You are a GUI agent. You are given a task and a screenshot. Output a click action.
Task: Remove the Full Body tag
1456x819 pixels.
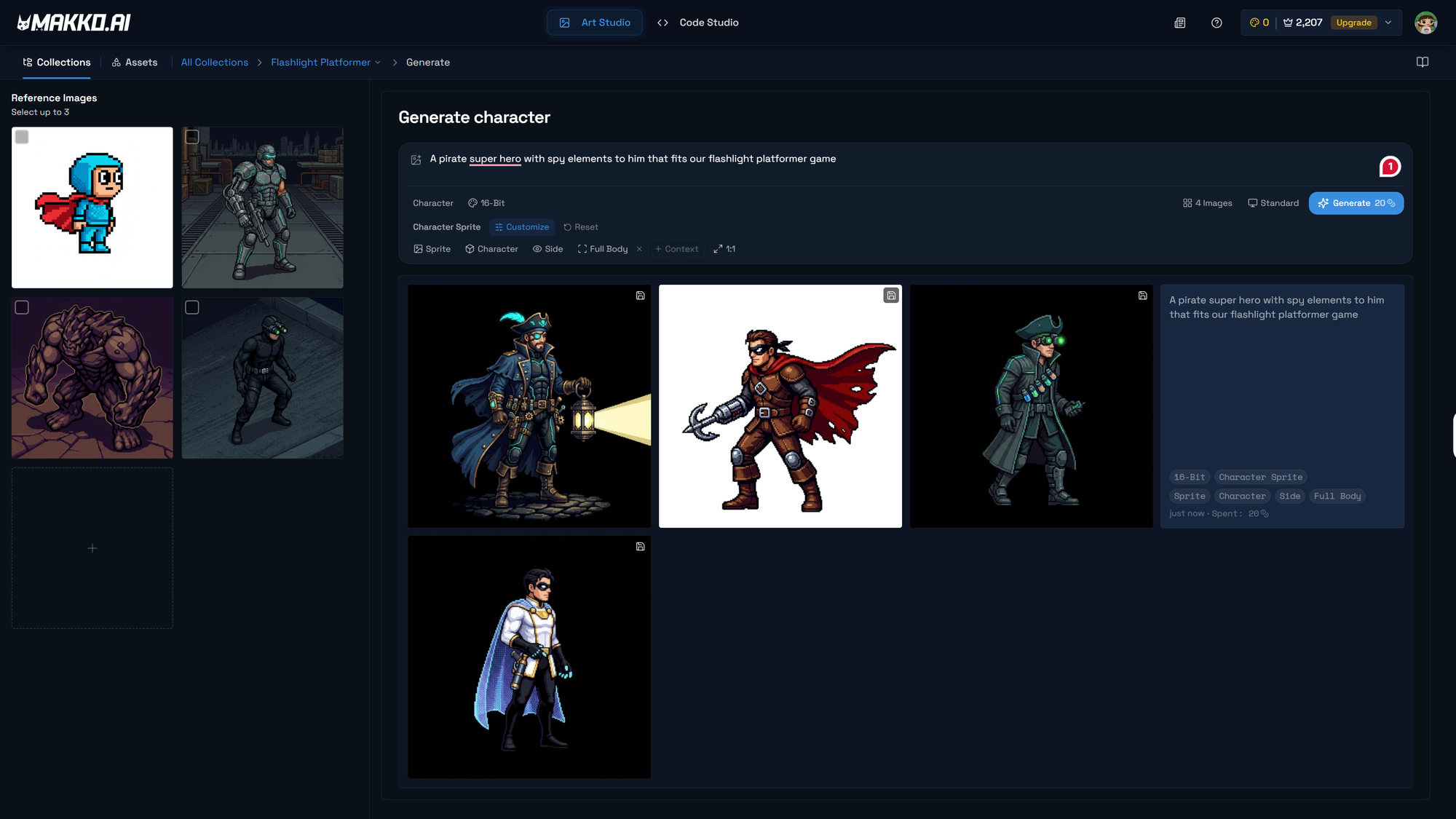click(x=639, y=249)
